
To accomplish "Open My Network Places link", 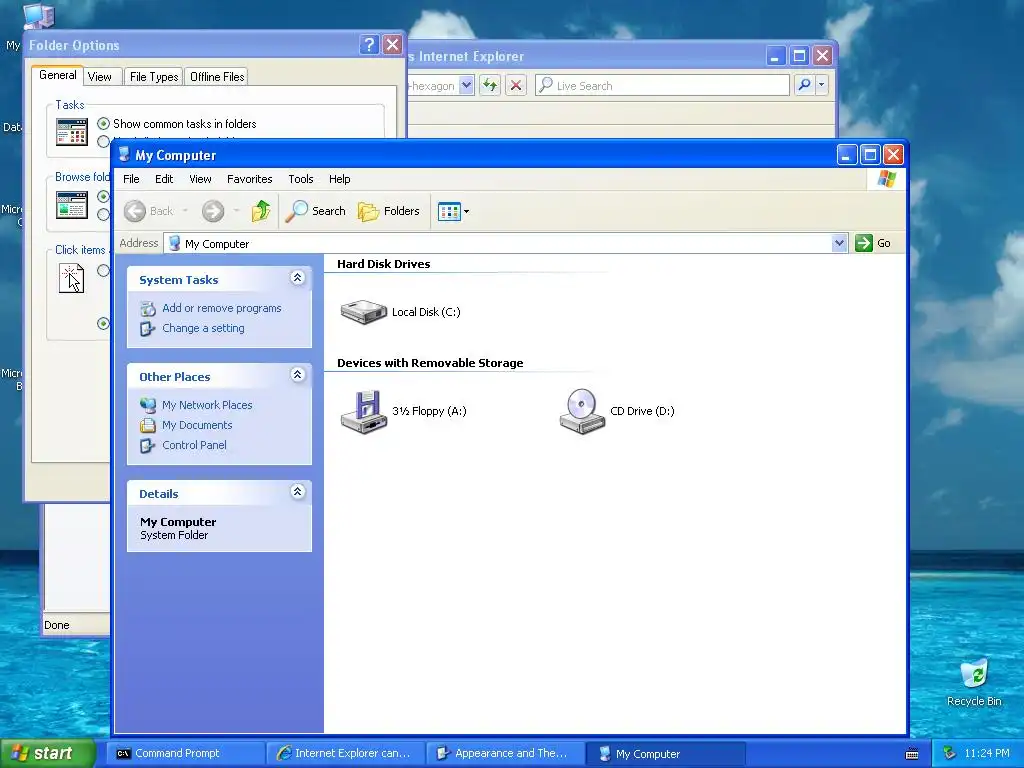I will [x=207, y=405].
